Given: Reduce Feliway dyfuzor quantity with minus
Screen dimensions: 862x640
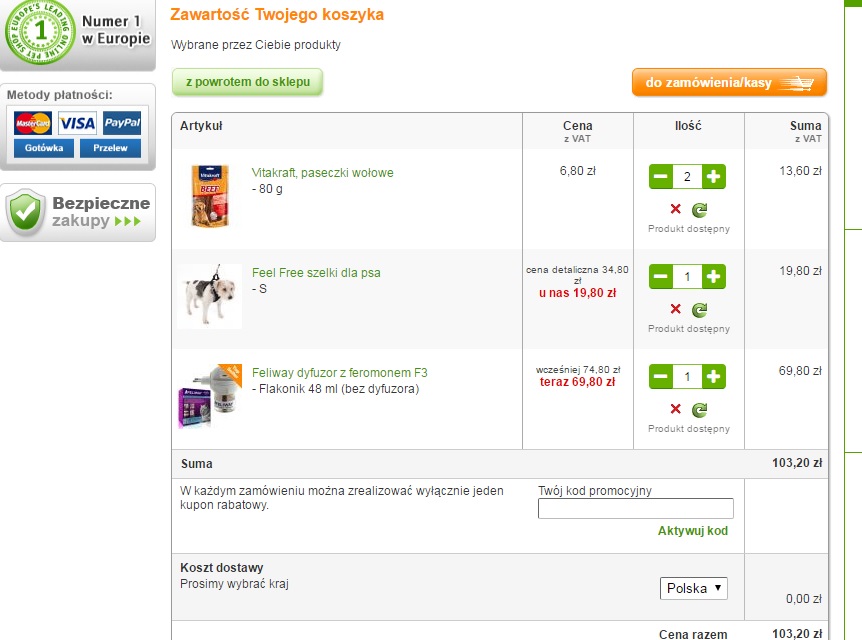Looking at the screenshot, I should click(x=661, y=377).
